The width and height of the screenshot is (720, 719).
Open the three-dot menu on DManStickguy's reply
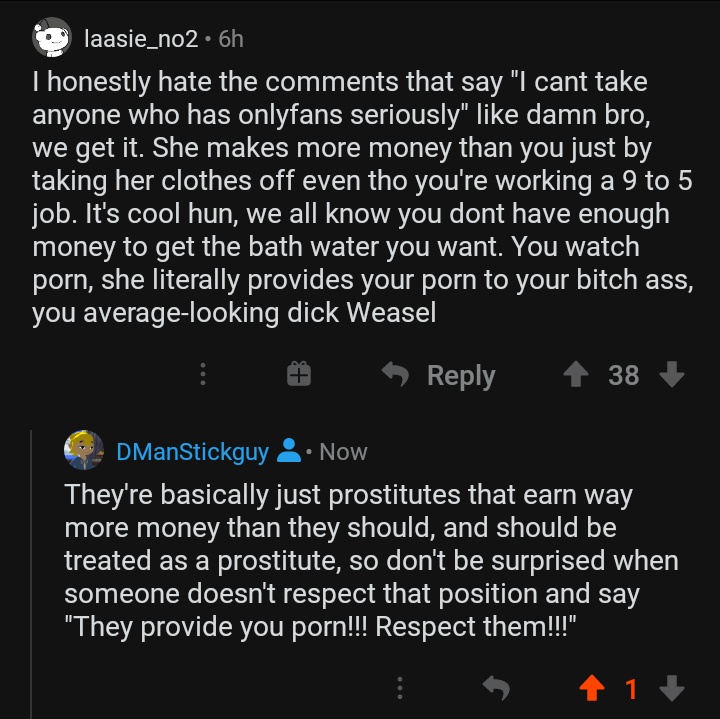(400, 688)
